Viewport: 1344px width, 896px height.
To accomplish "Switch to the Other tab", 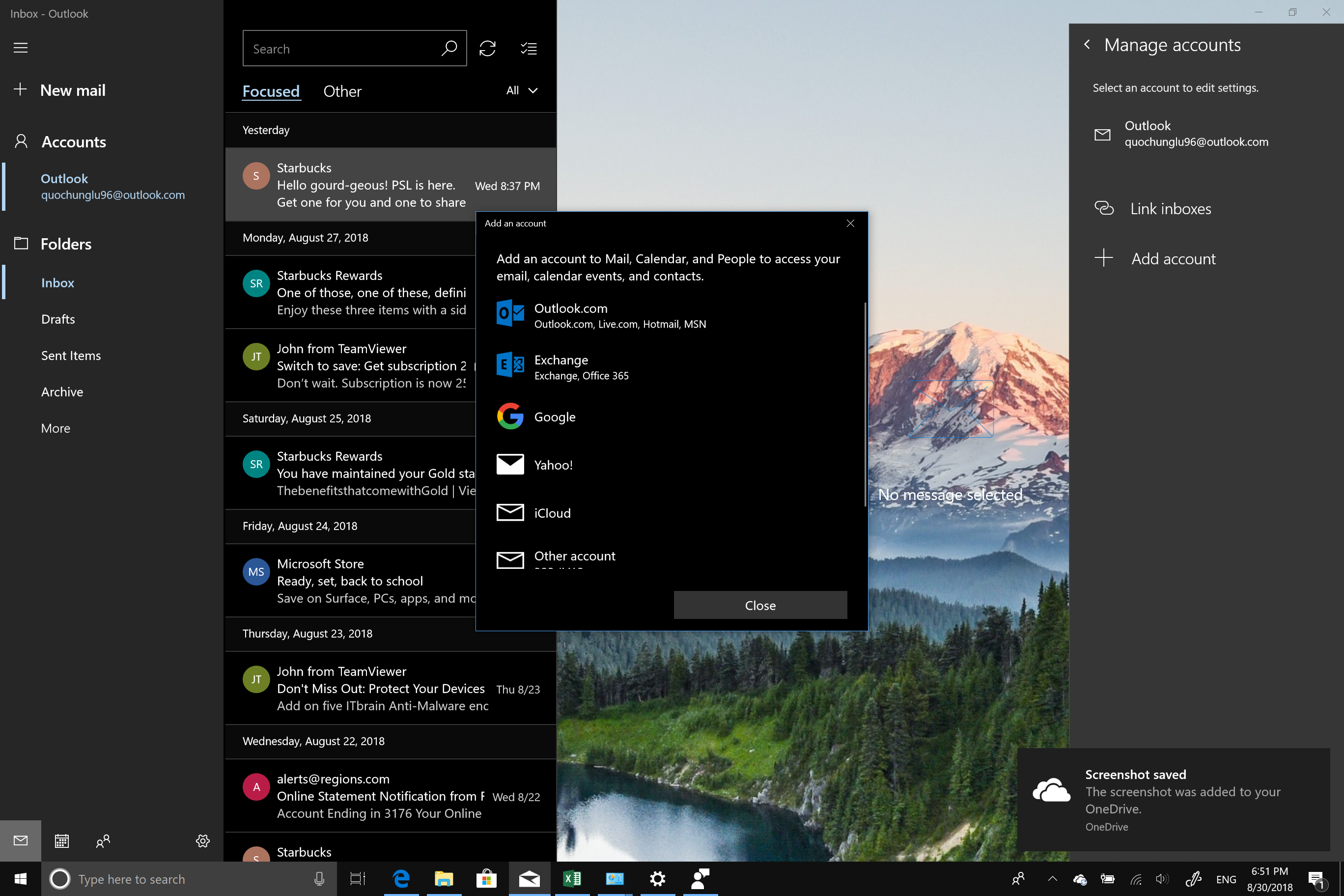I will tap(342, 91).
